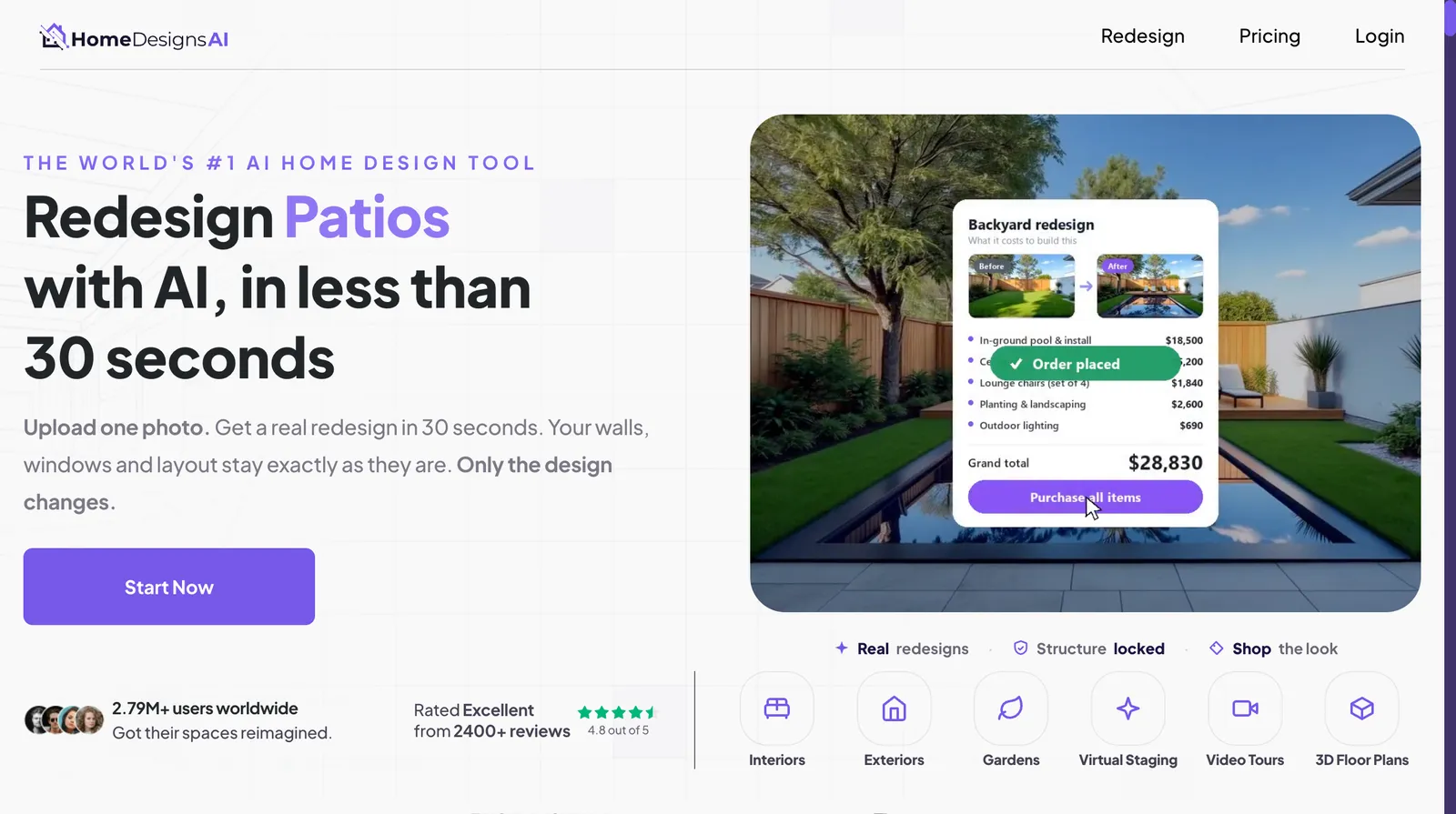Click the '$18,500' pool price

point(1184,340)
